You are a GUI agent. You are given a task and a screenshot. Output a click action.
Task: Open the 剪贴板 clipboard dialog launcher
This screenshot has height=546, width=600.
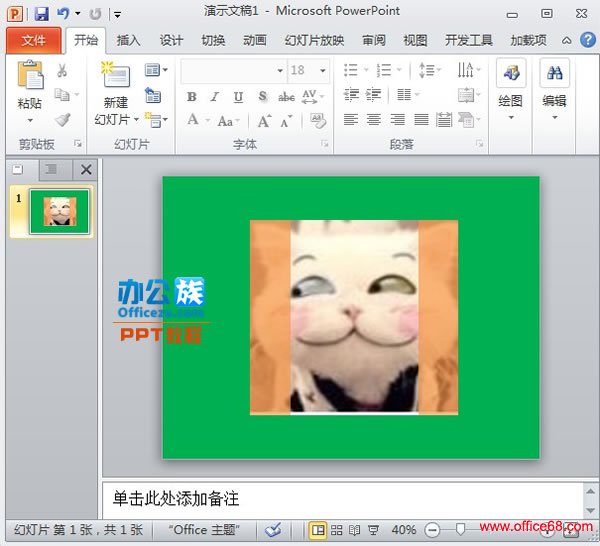[78, 144]
